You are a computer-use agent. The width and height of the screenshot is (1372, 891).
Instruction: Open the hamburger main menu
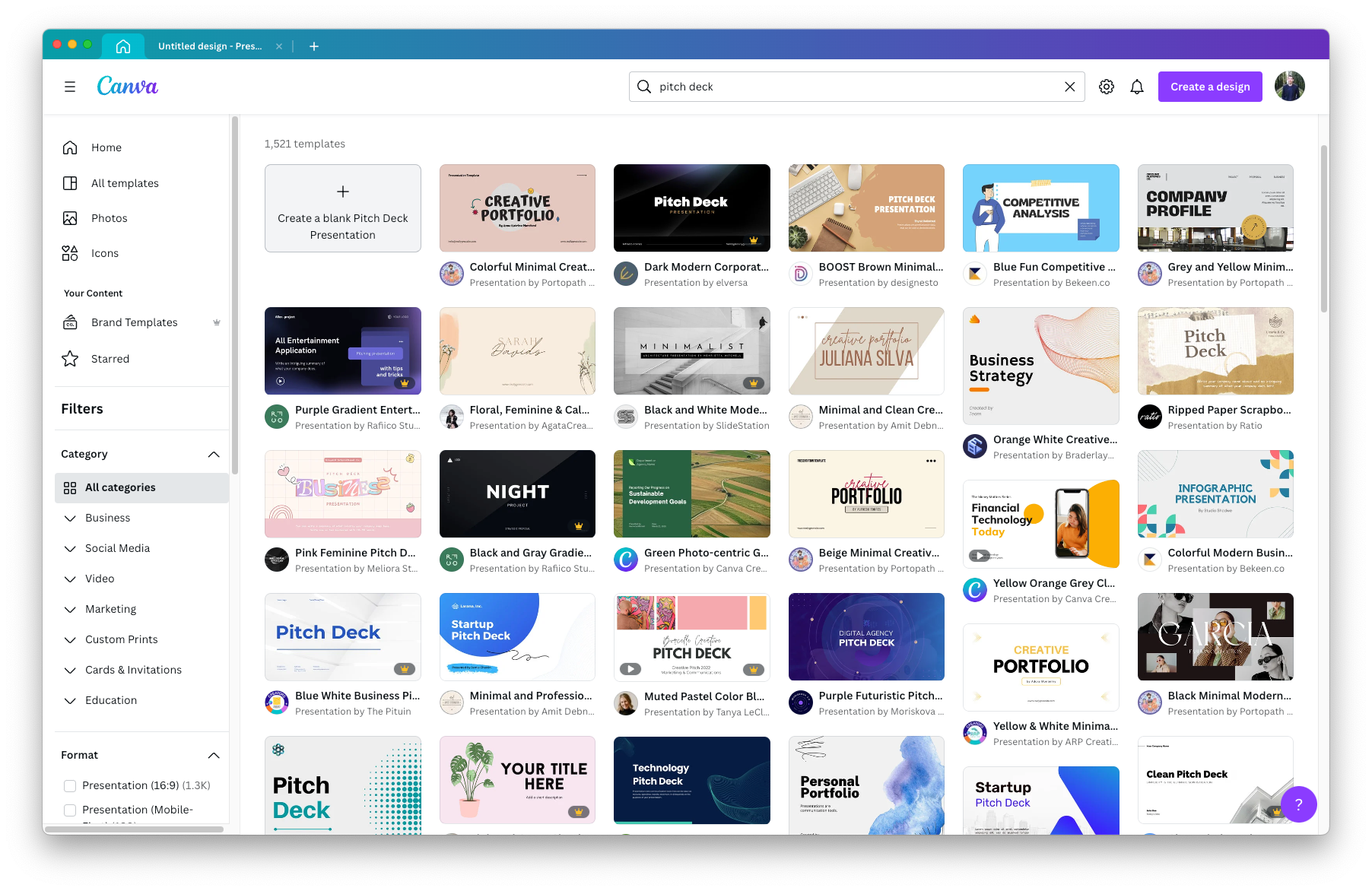pos(70,87)
